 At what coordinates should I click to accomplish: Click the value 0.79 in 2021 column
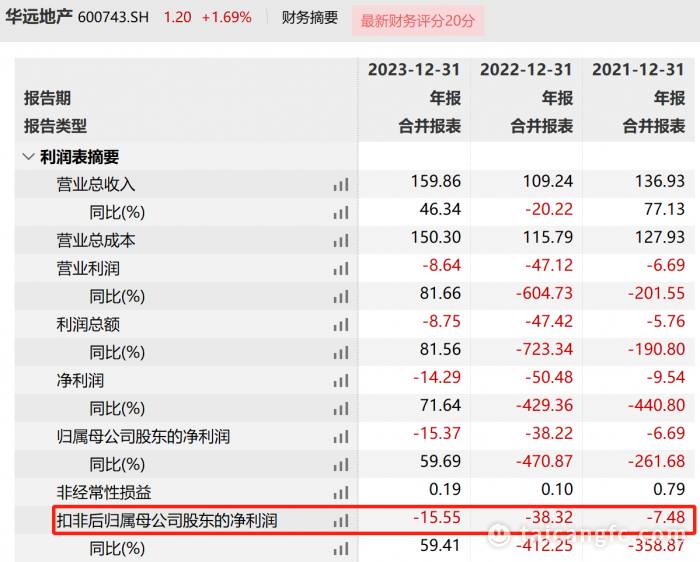669,489
